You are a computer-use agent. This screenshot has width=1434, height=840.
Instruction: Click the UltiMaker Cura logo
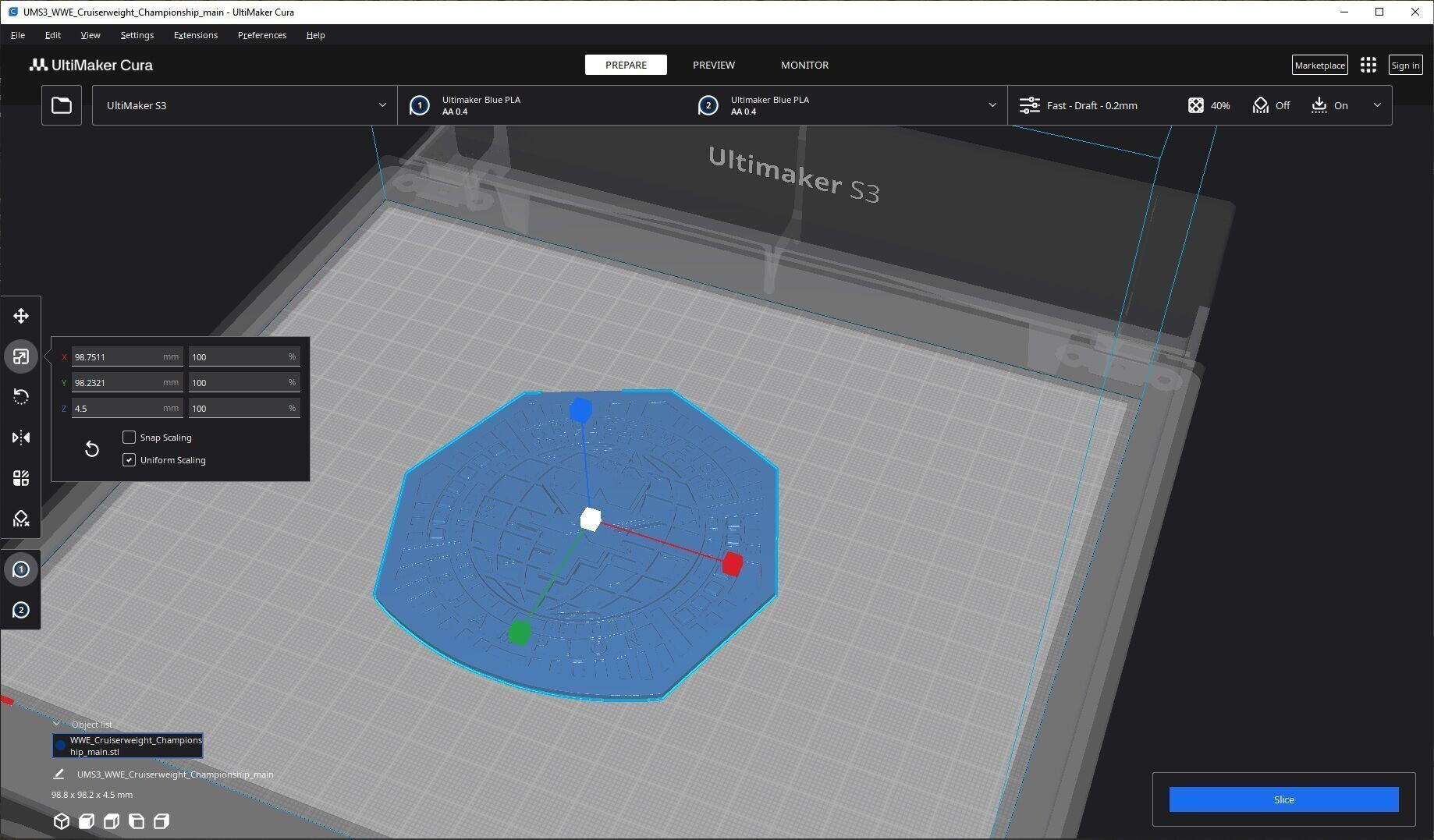pos(91,66)
